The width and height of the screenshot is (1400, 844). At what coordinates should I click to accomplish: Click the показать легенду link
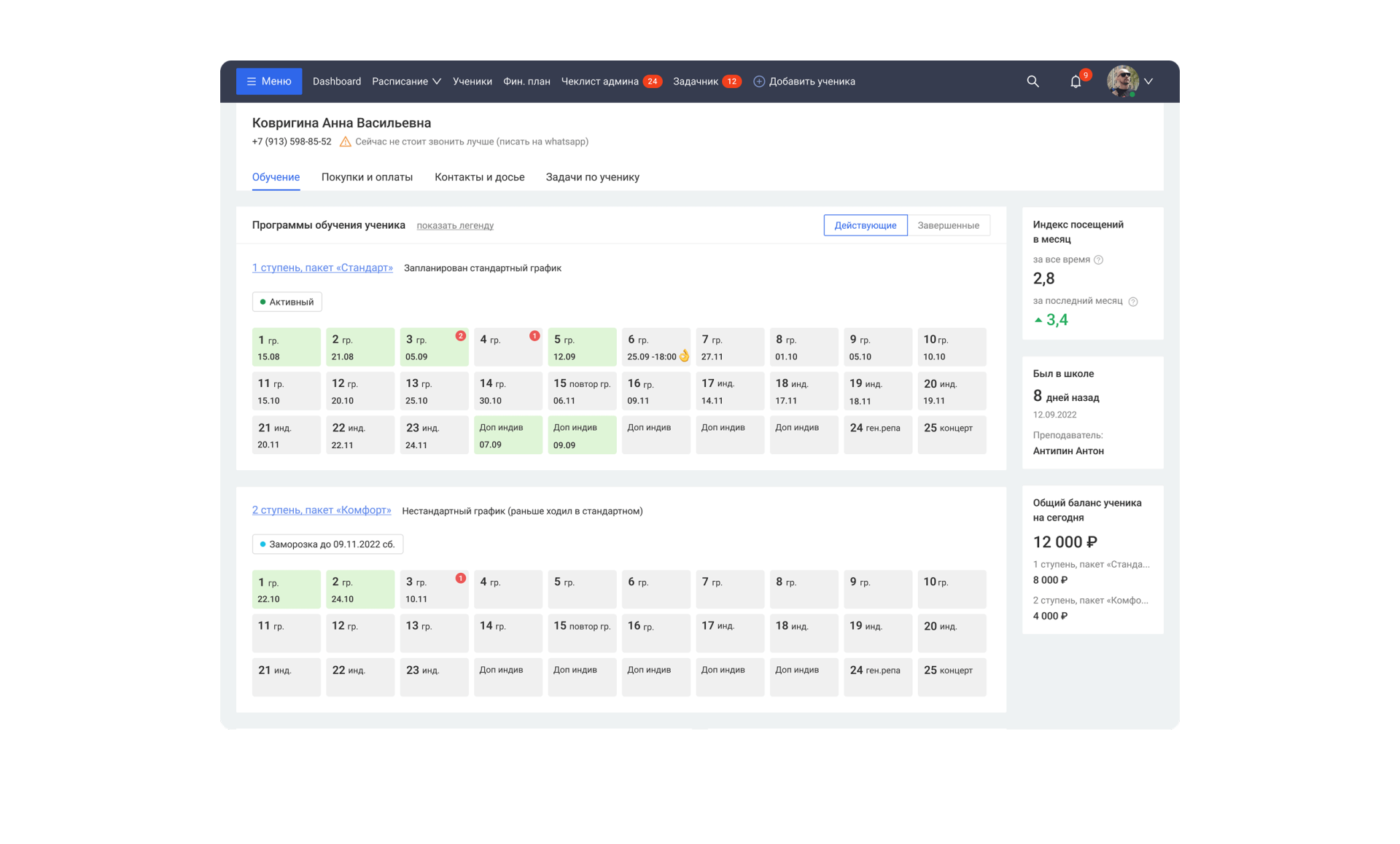click(x=455, y=226)
